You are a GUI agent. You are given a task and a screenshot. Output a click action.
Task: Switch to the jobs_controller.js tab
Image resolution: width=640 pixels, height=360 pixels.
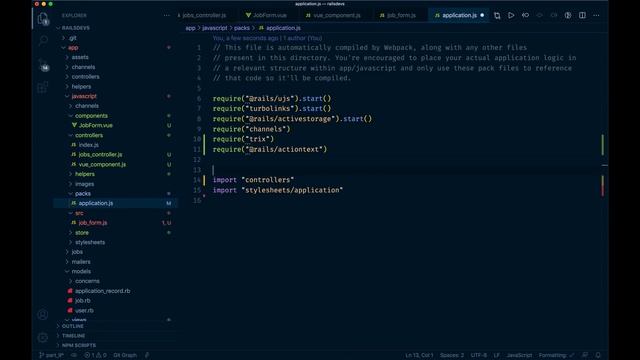[204, 16]
